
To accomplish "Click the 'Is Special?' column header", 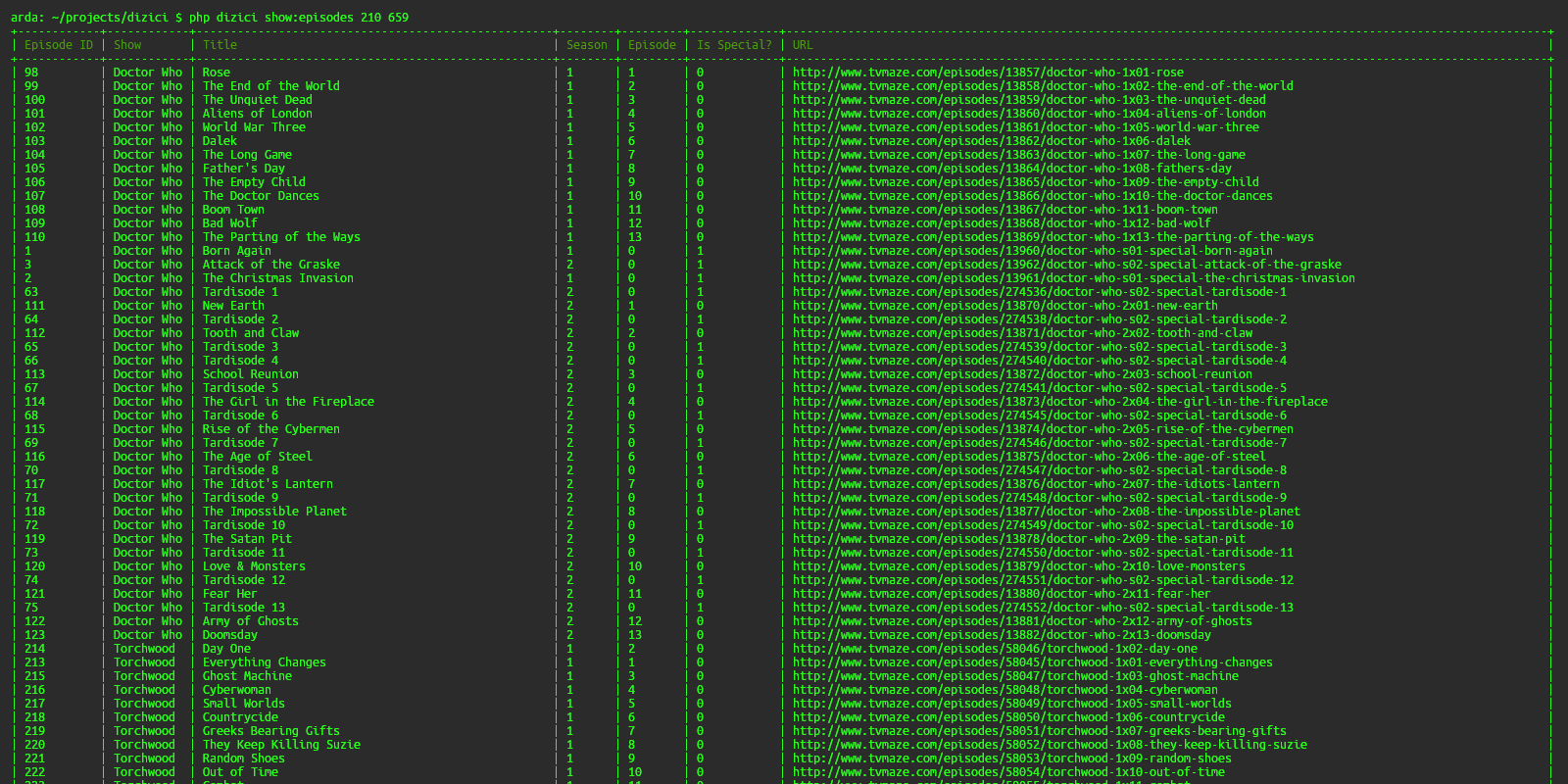I will (734, 45).
